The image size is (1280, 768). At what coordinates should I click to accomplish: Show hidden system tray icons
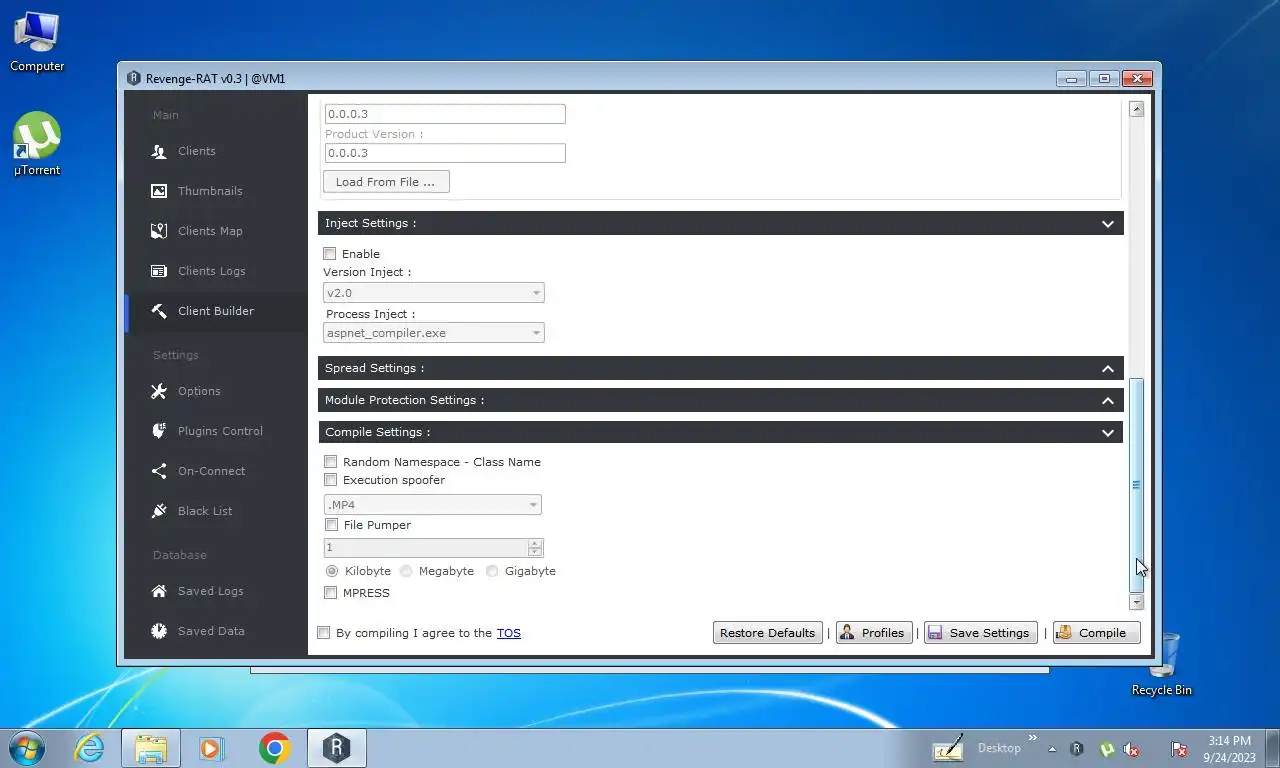(x=1052, y=749)
